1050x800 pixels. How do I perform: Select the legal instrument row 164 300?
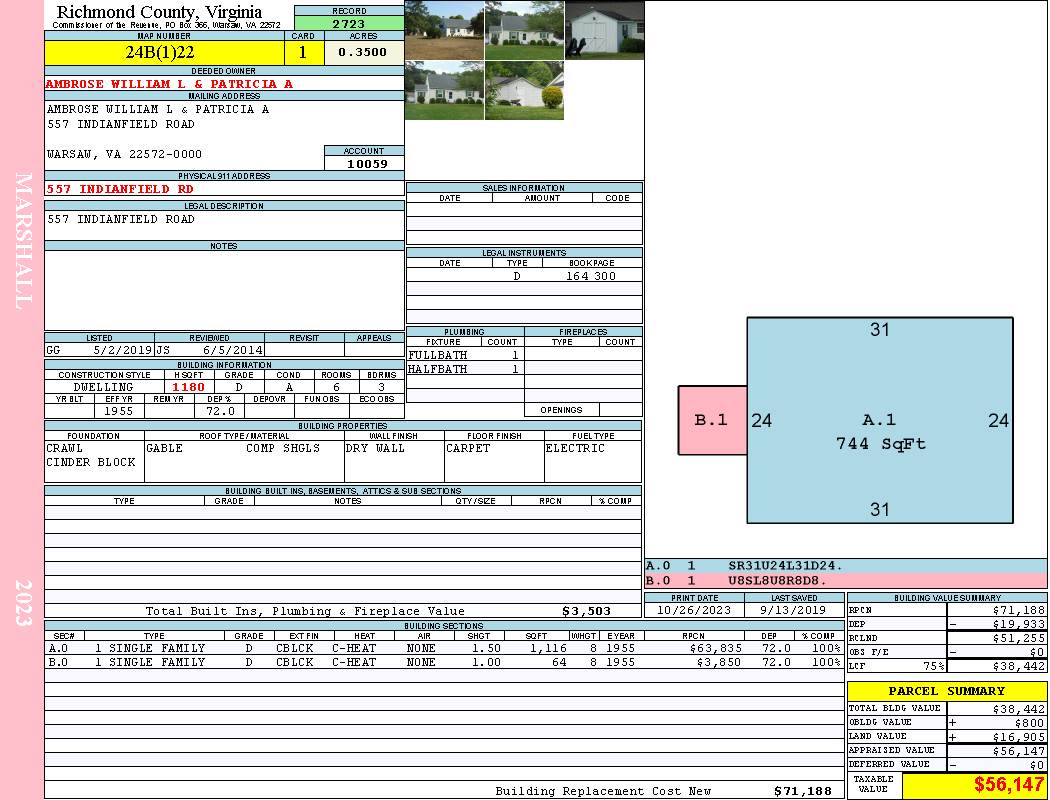[x=524, y=276]
